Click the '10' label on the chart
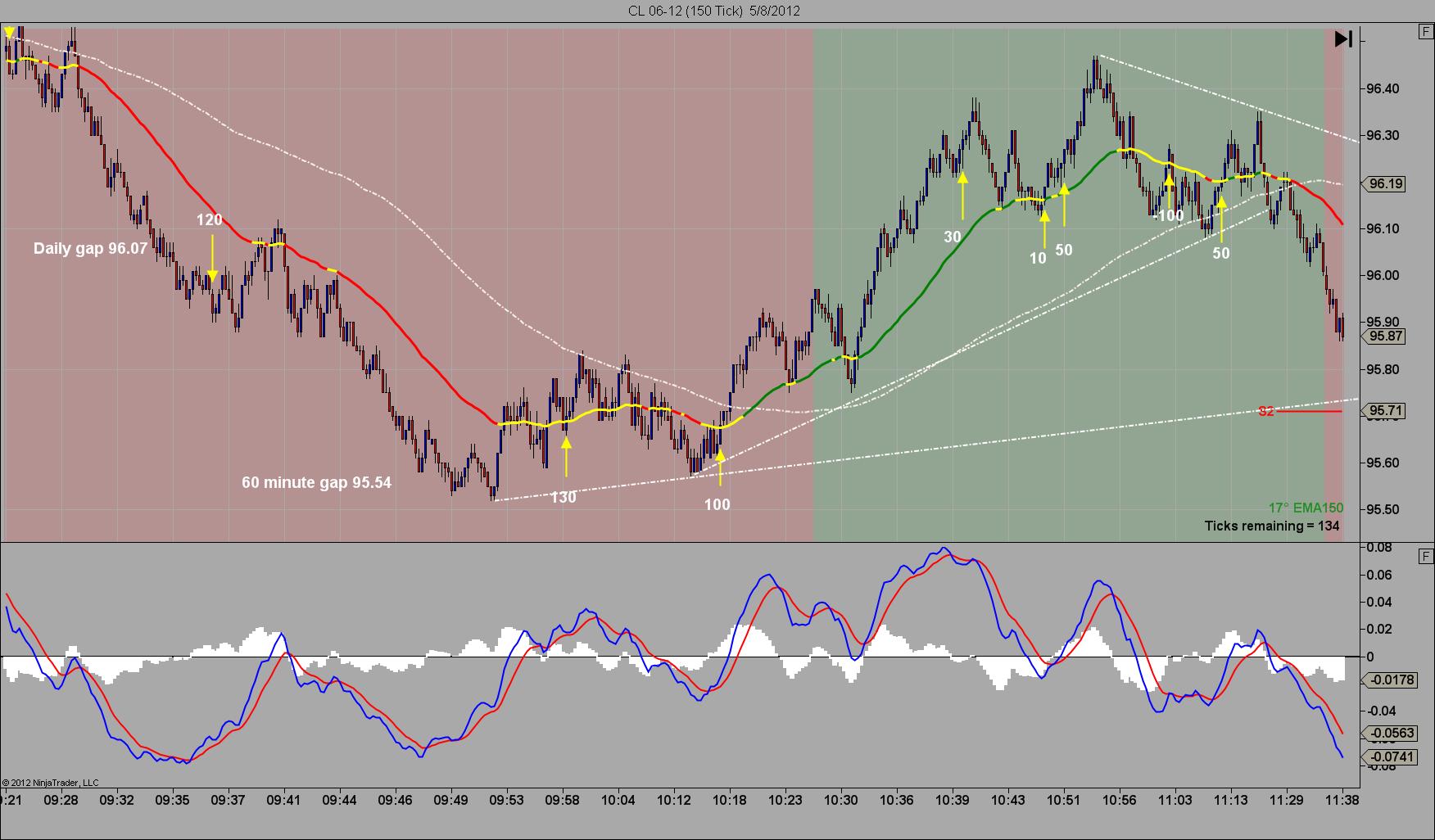The height and width of the screenshot is (840, 1435). pyautogui.click(x=1038, y=258)
